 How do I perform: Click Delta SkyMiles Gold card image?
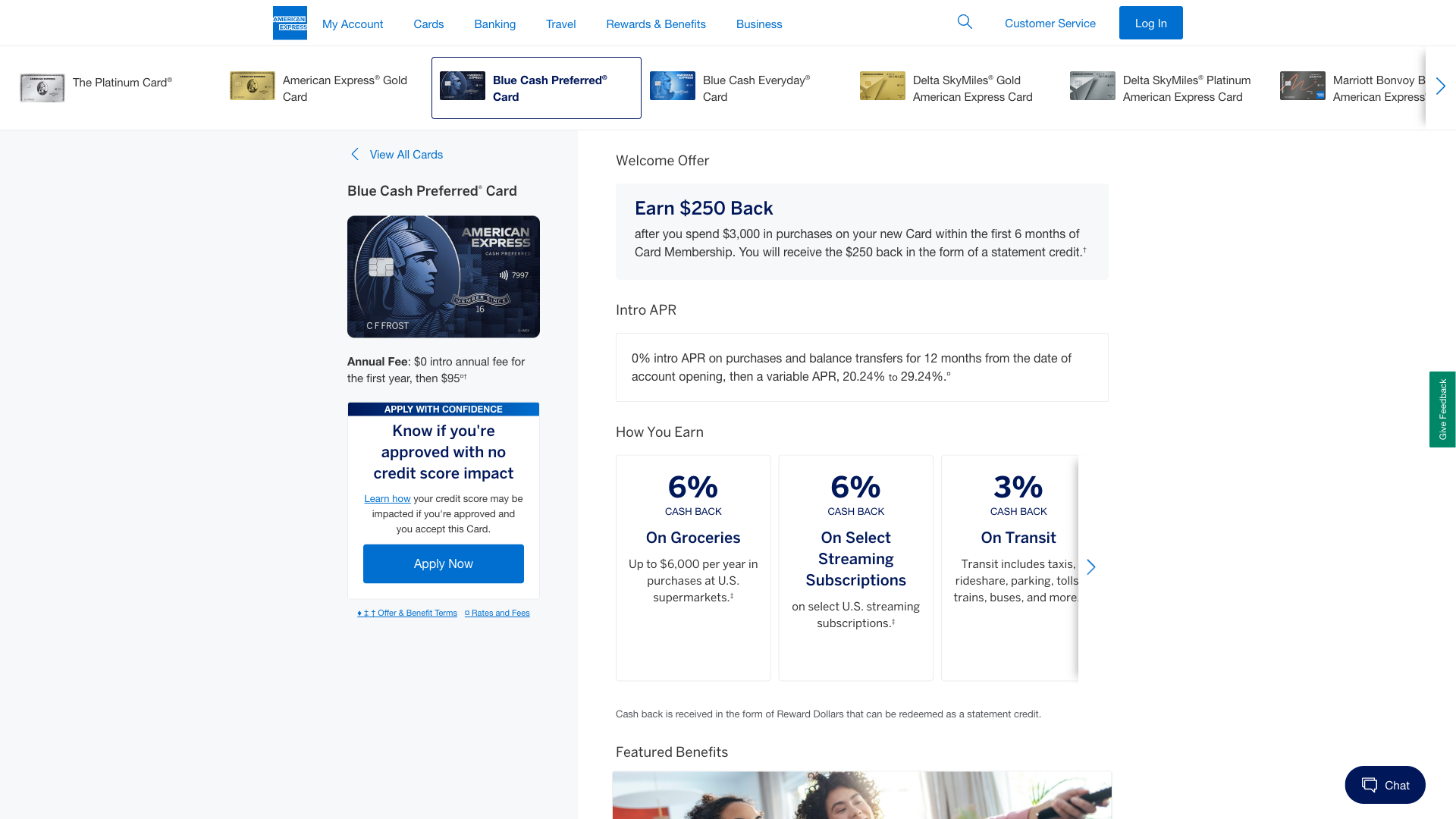pyautogui.click(x=883, y=86)
